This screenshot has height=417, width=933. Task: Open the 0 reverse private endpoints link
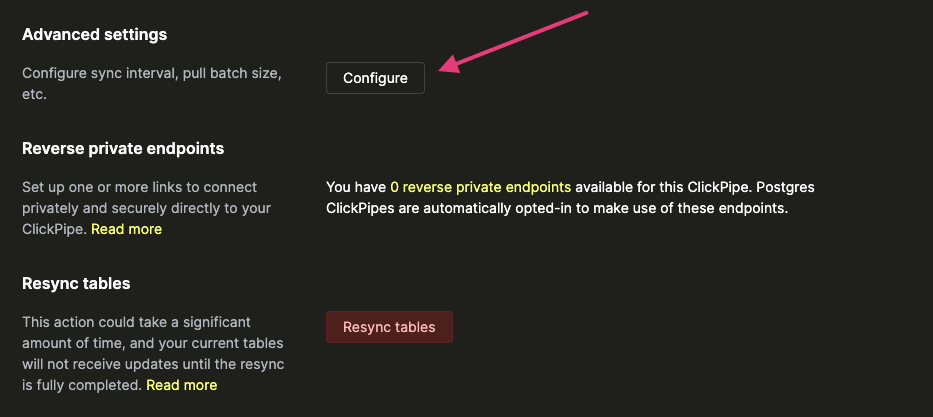click(480, 187)
